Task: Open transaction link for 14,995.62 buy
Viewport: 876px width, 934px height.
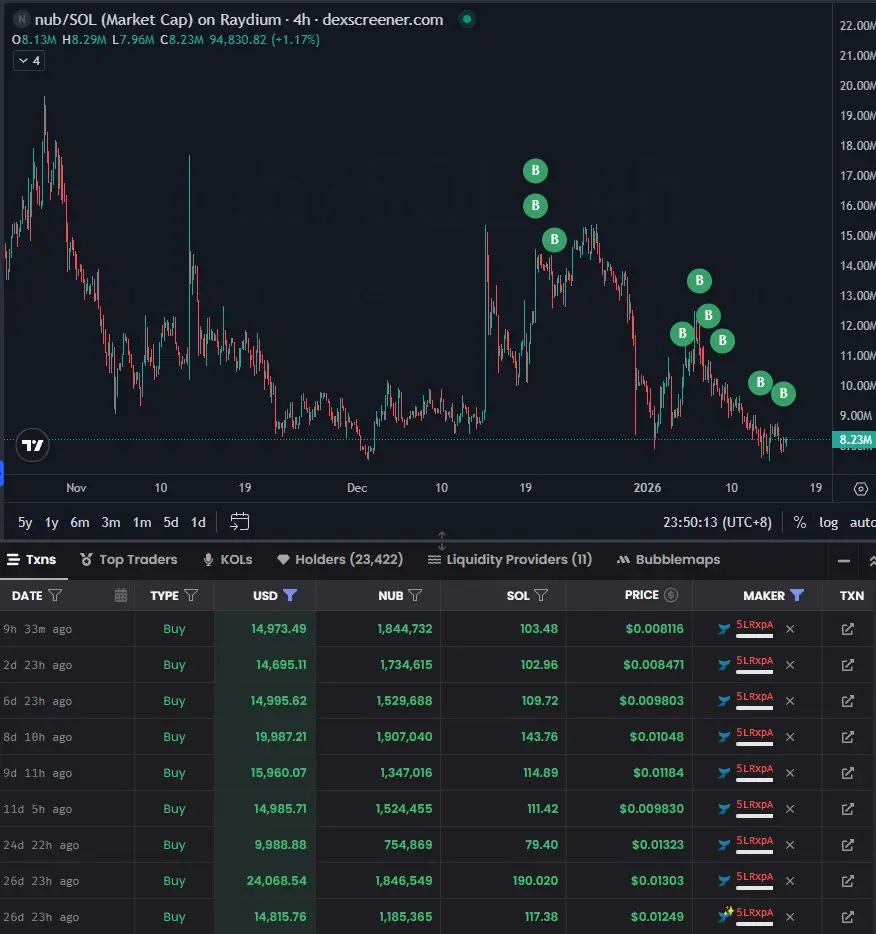Action: [848, 701]
